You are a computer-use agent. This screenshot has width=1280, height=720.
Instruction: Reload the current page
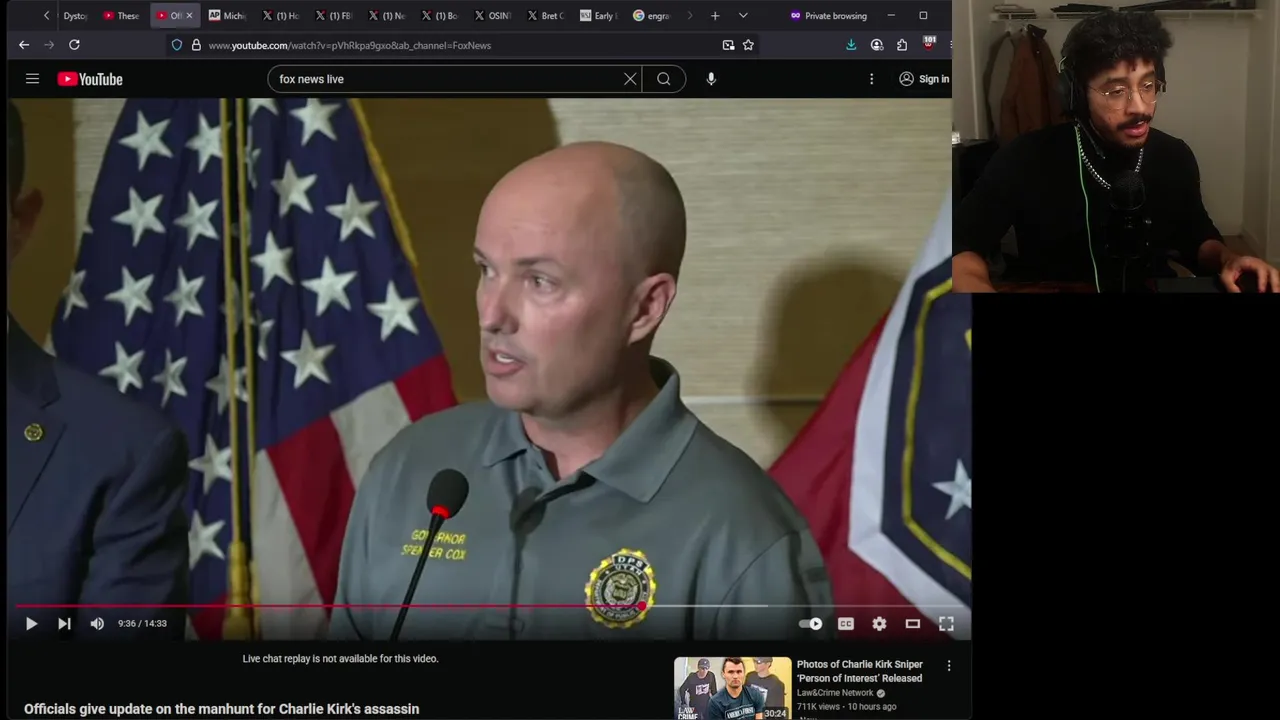click(74, 45)
